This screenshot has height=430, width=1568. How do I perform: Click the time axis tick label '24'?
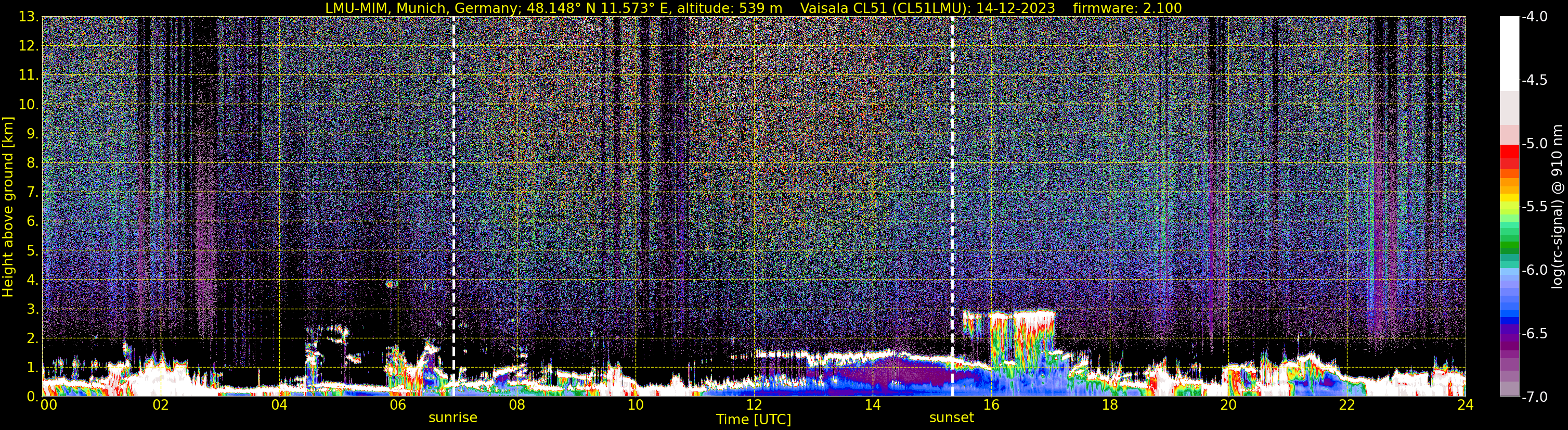point(1465,405)
